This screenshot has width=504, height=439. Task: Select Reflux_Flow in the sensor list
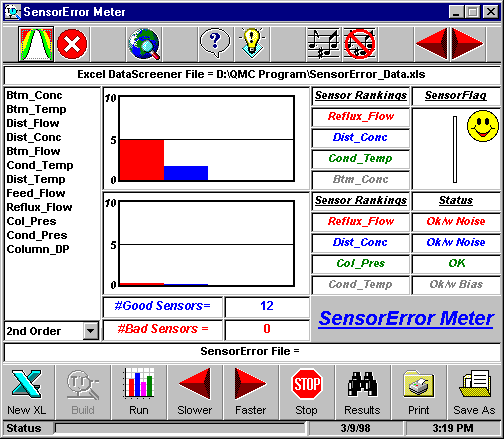[39, 207]
